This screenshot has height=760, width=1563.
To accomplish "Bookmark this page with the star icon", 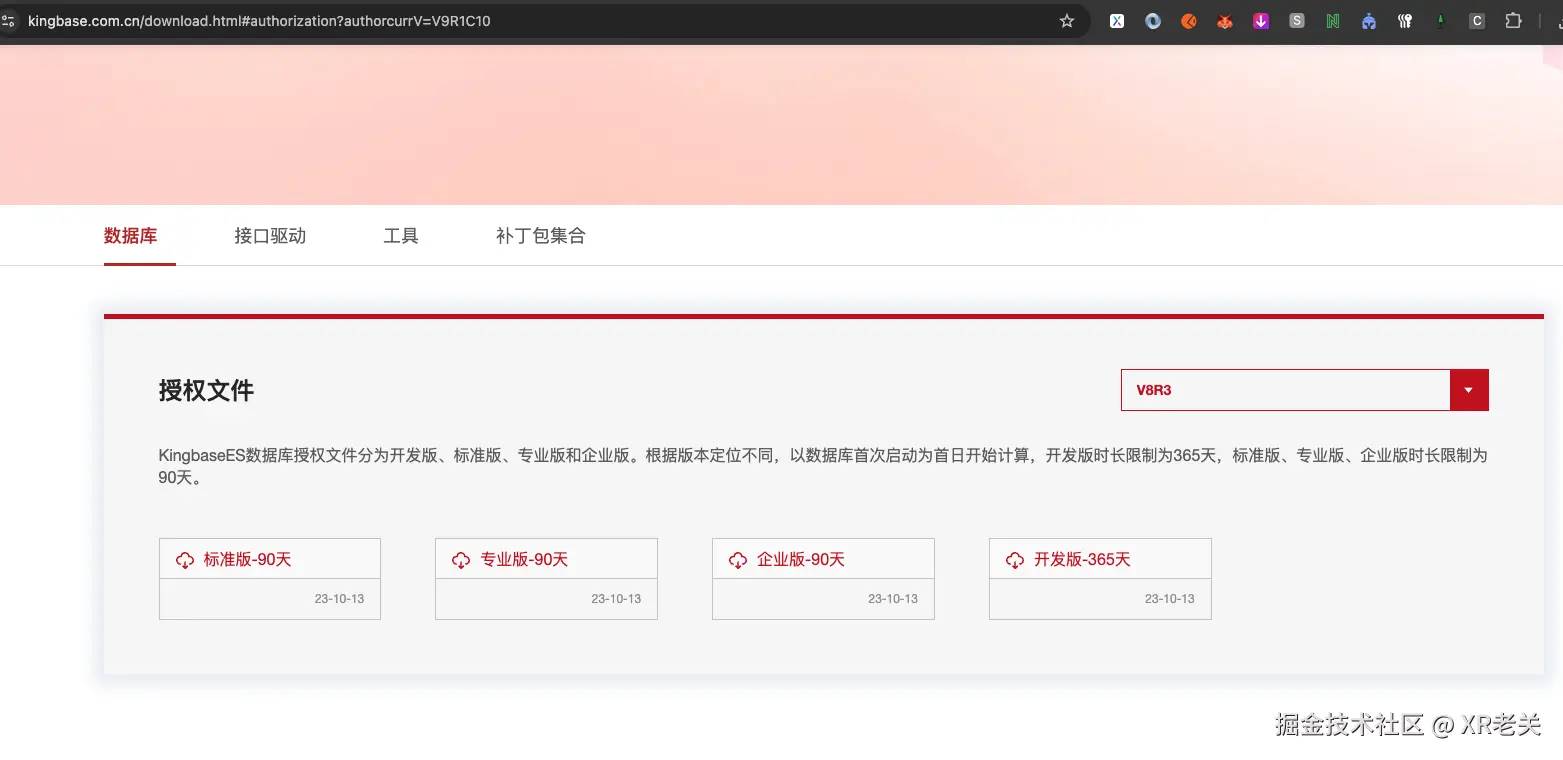I will 1067,21.
